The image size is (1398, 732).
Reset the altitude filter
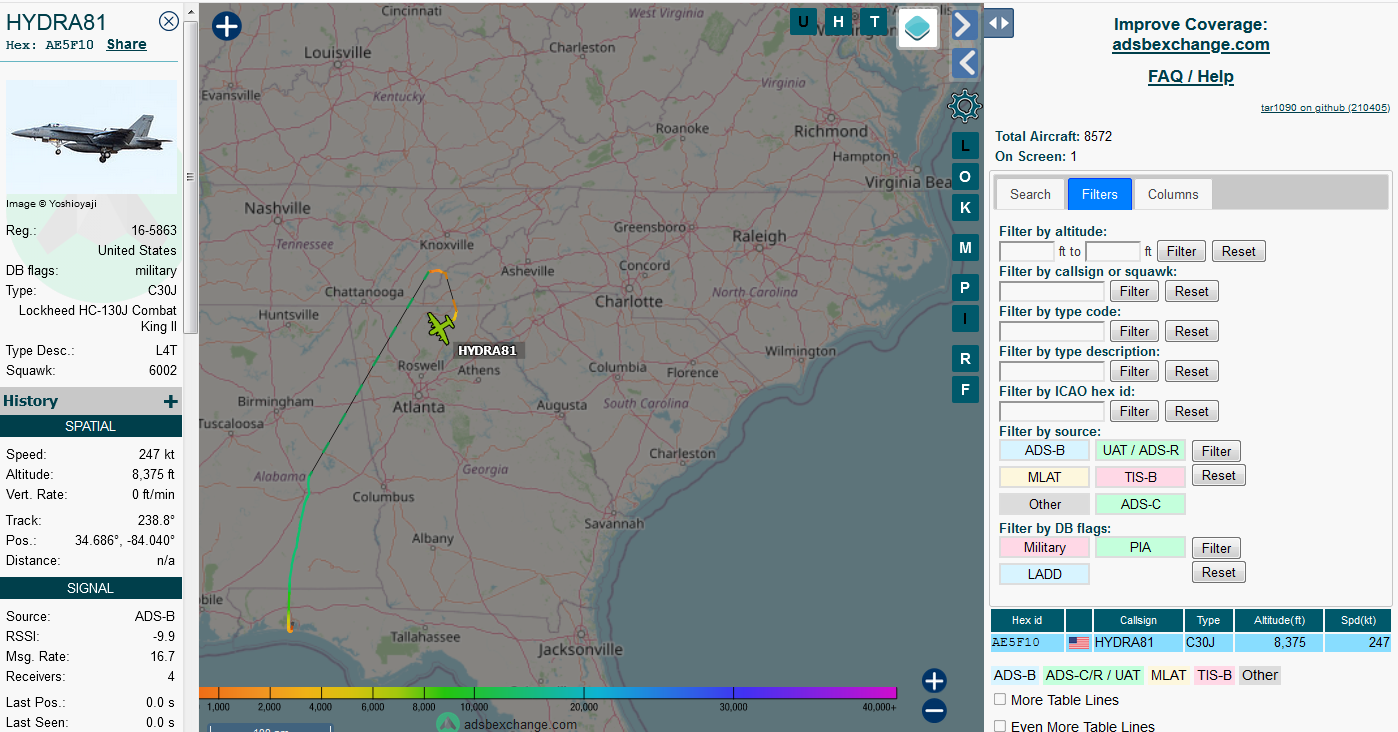point(1239,251)
